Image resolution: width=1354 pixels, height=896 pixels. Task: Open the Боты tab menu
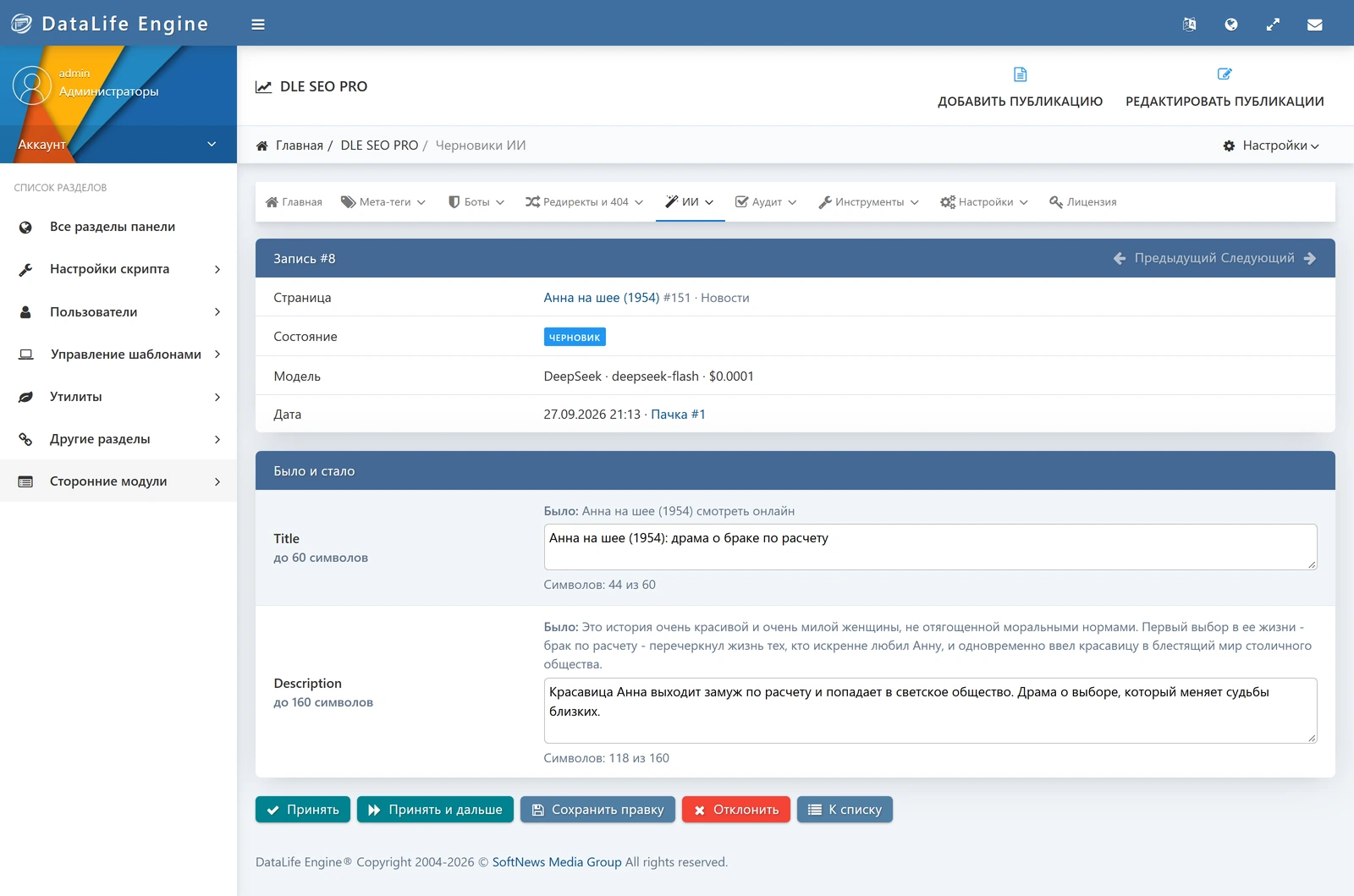pos(476,202)
